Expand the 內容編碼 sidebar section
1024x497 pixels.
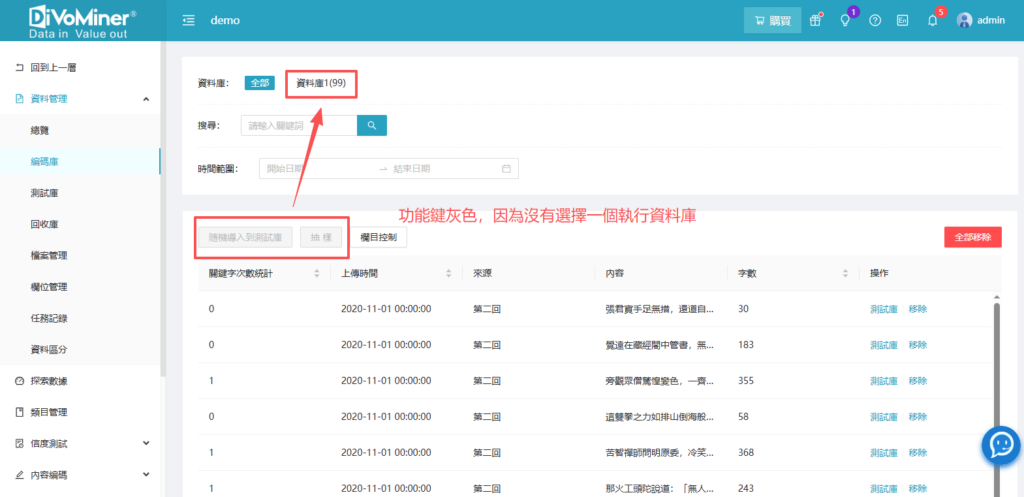pos(146,475)
